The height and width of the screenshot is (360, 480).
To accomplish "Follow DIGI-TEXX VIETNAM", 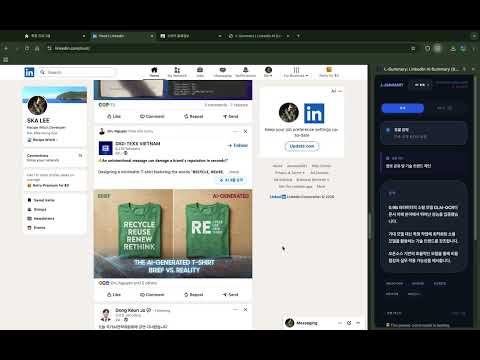I will click(238, 145).
